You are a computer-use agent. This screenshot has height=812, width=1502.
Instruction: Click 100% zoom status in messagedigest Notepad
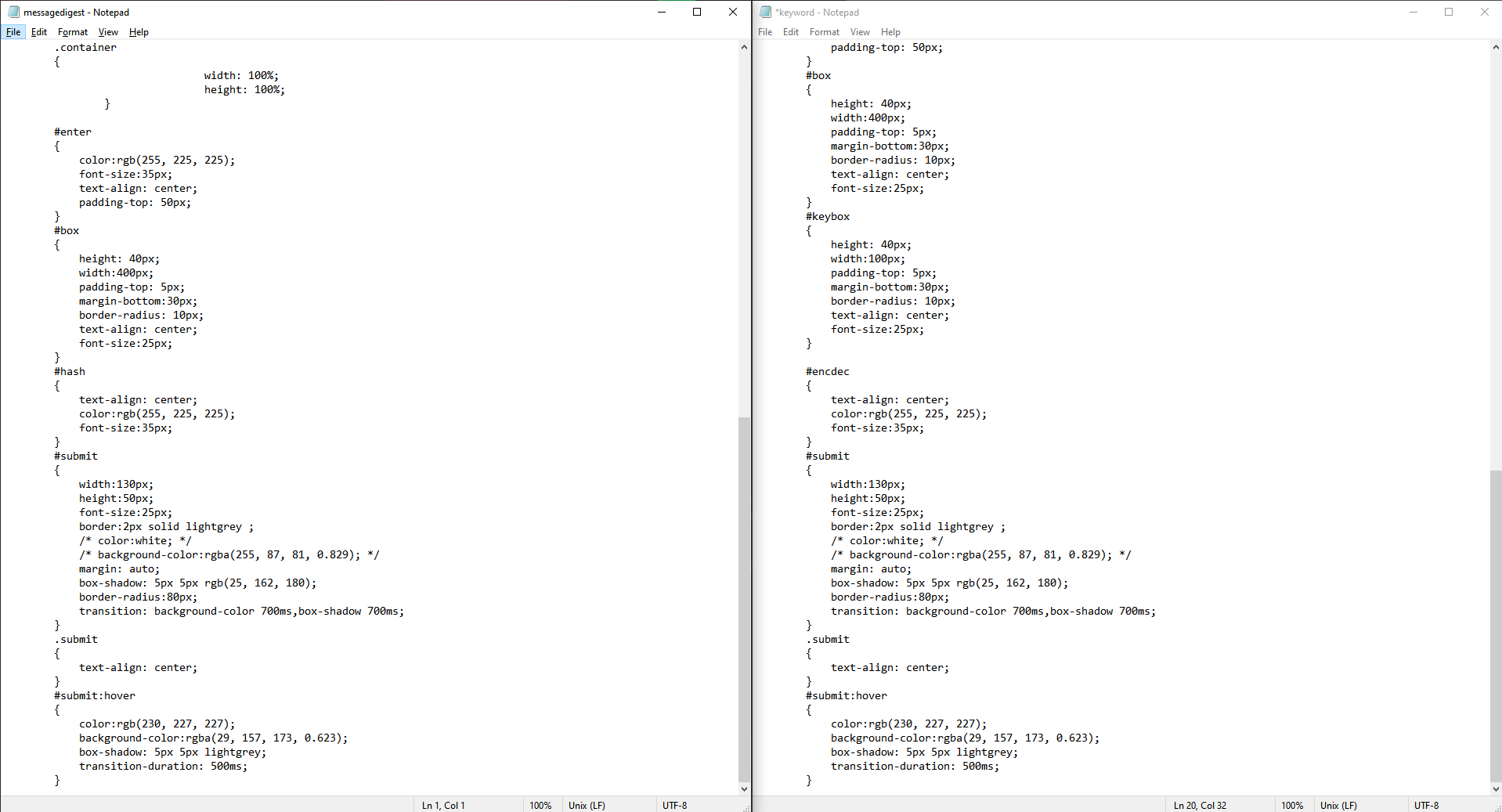[540, 805]
